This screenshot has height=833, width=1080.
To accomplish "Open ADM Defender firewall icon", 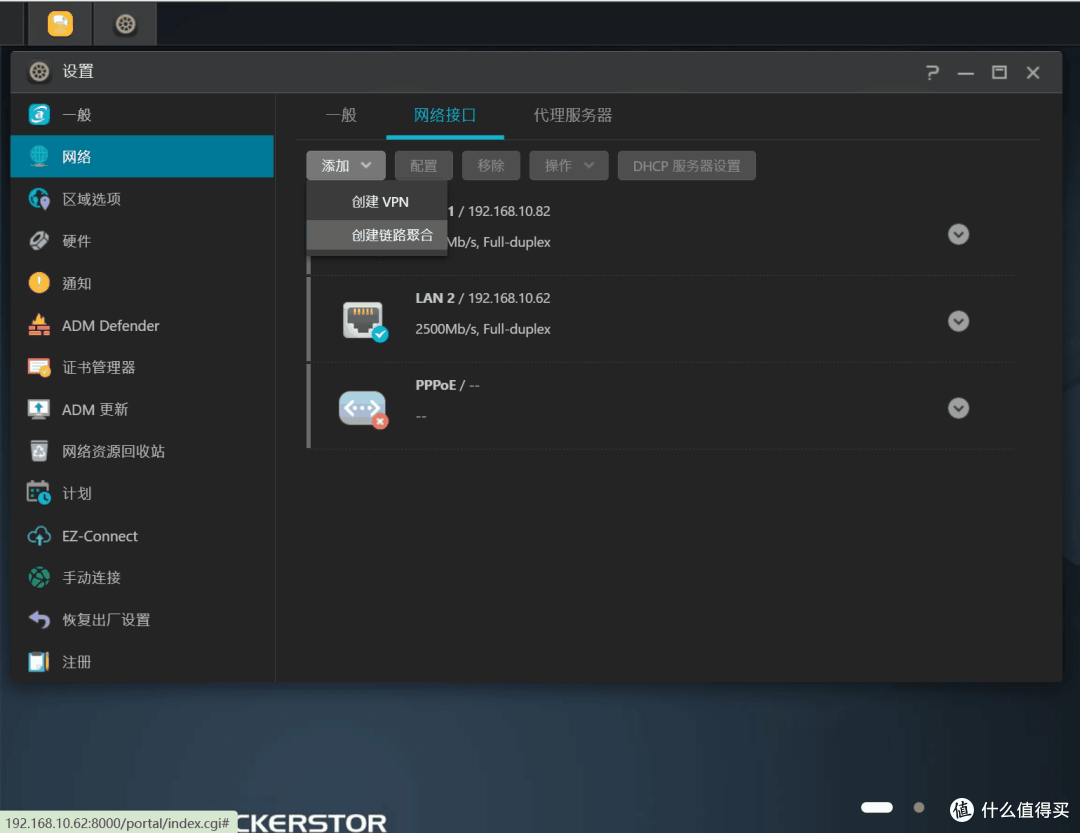I will pos(39,325).
